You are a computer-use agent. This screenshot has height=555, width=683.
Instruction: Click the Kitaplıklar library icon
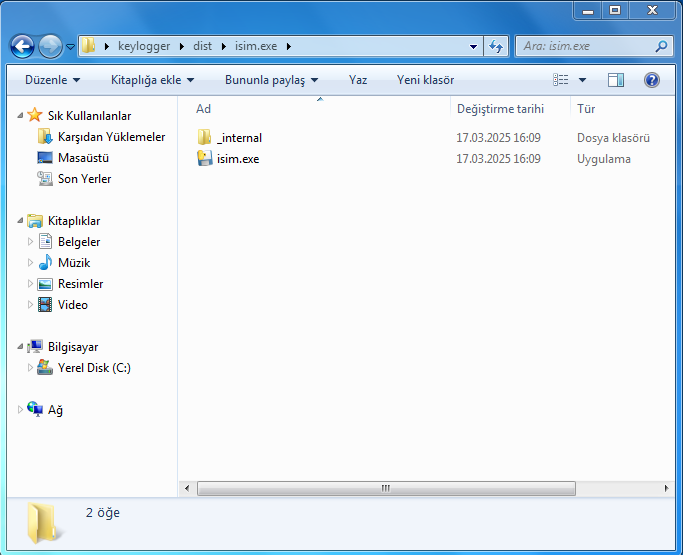(34, 220)
